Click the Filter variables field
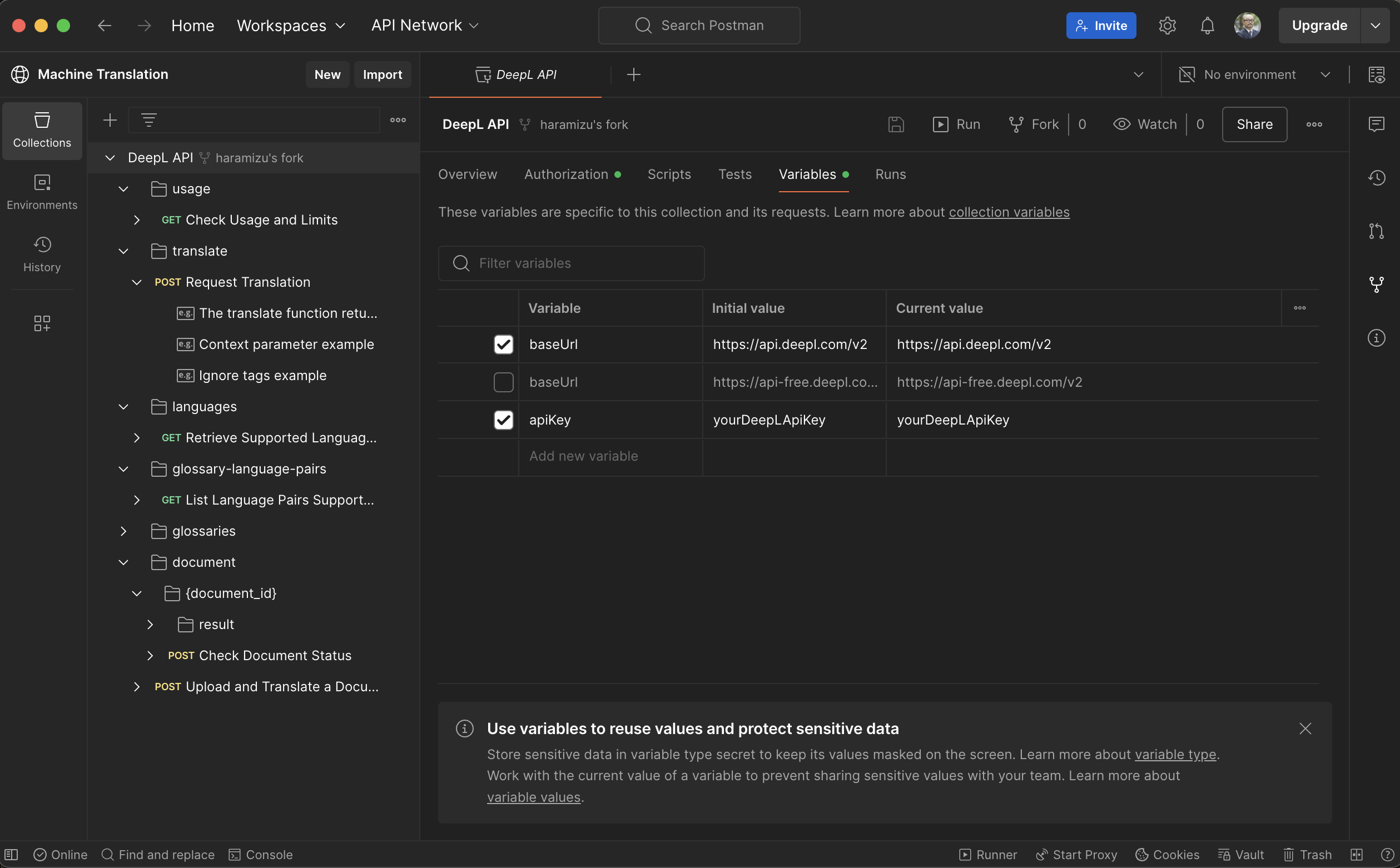The image size is (1400, 868). 571,263
